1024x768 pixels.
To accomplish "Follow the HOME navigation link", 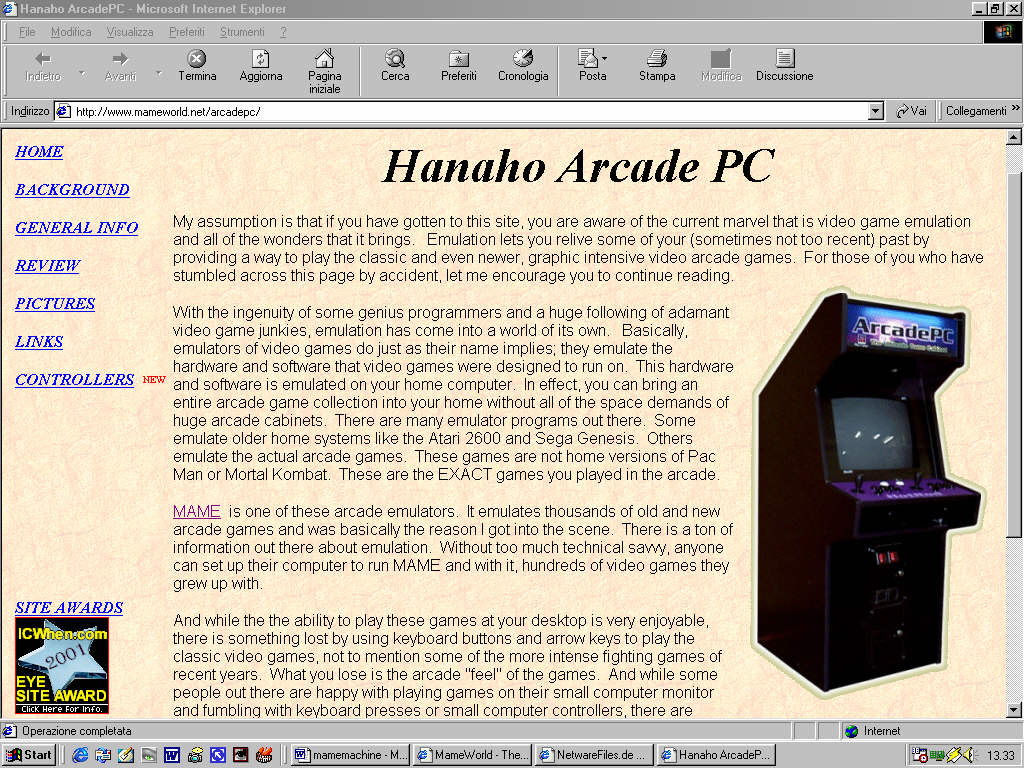I will click(x=39, y=152).
